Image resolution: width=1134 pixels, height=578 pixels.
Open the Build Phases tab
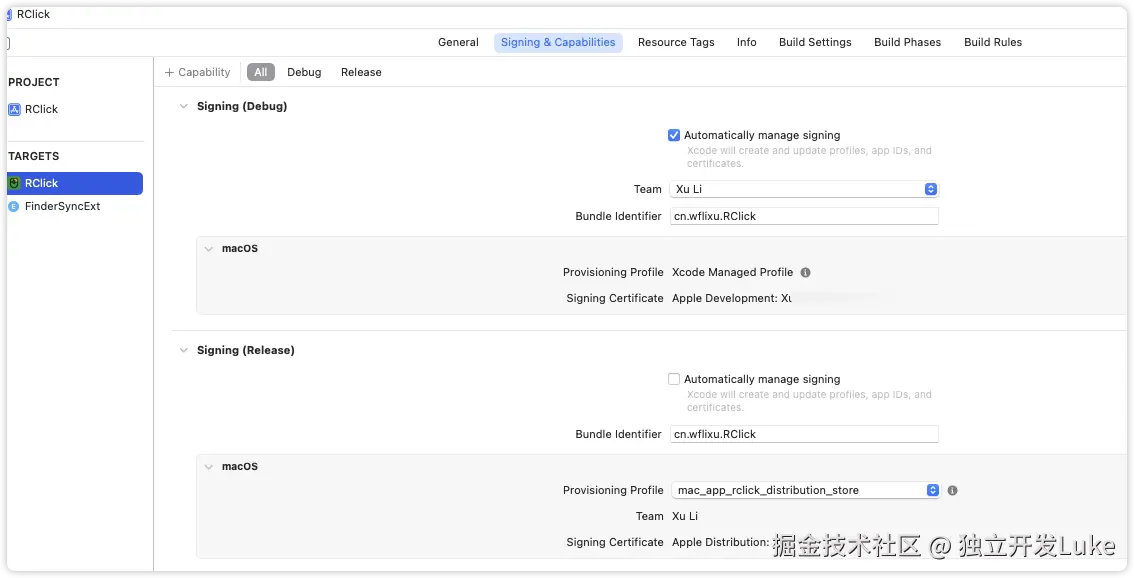point(907,42)
